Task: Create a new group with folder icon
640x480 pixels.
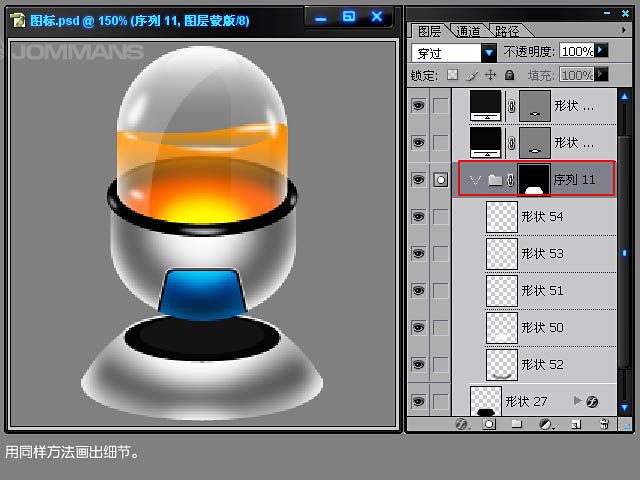Action: [x=517, y=424]
